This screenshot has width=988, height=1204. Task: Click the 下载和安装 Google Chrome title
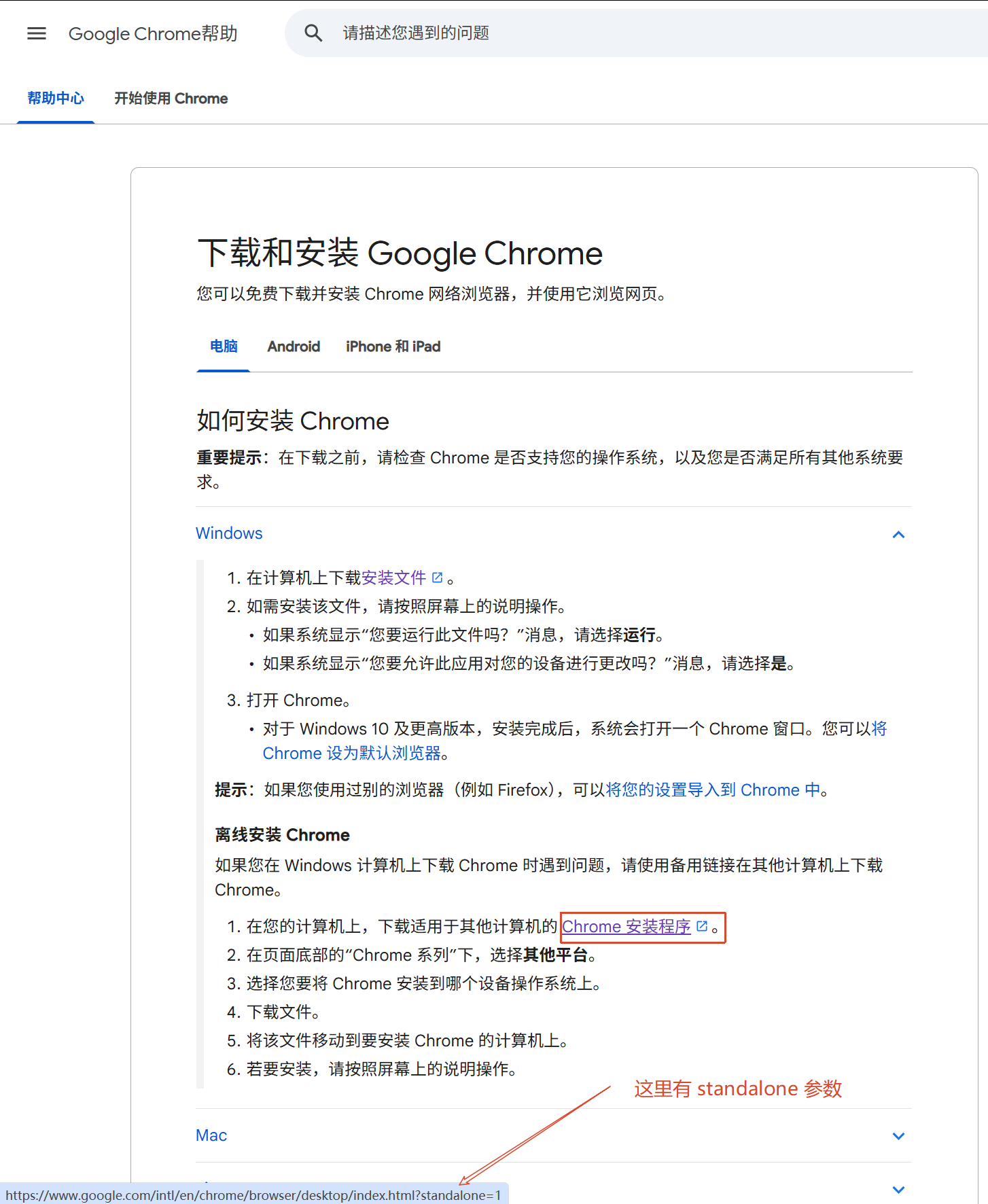[x=400, y=253]
